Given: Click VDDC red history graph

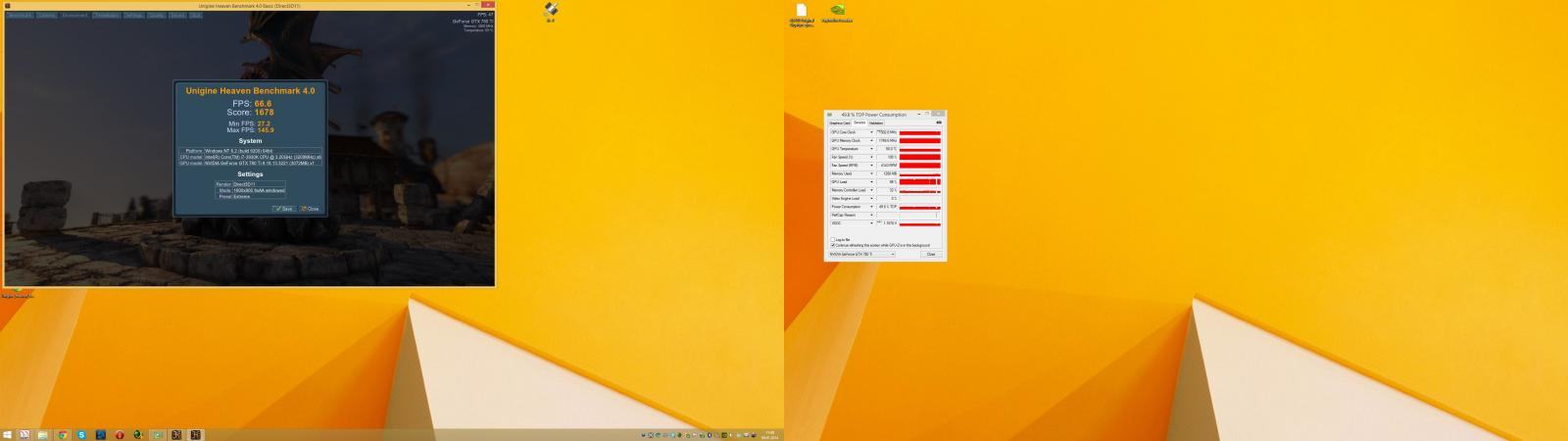Looking at the screenshot, I should pyautogui.click(x=920, y=223).
